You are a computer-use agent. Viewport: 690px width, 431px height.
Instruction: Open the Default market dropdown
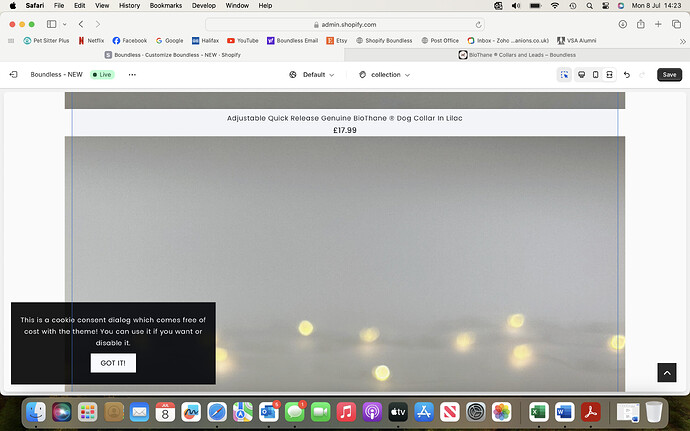point(312,75)
